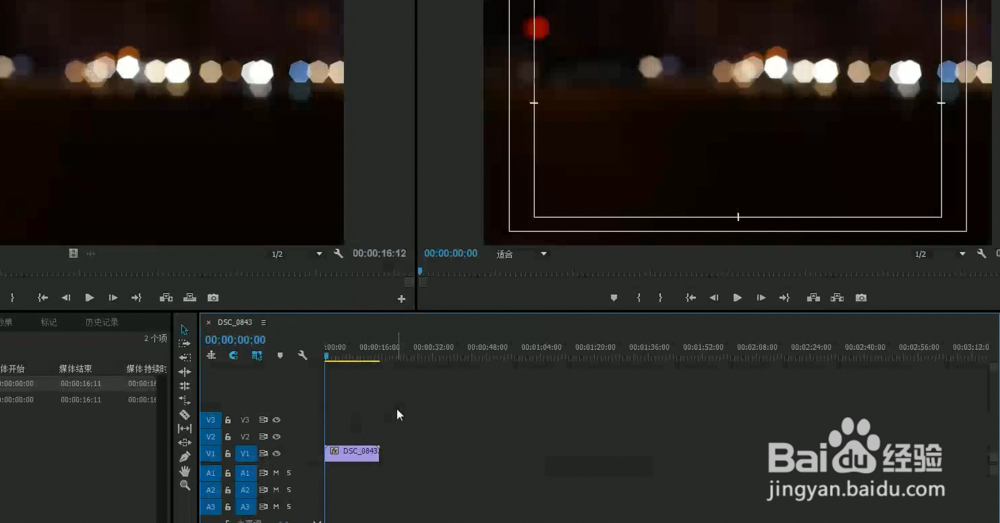Lock the V1 track
1000x523 pixels.
point(228,453)
